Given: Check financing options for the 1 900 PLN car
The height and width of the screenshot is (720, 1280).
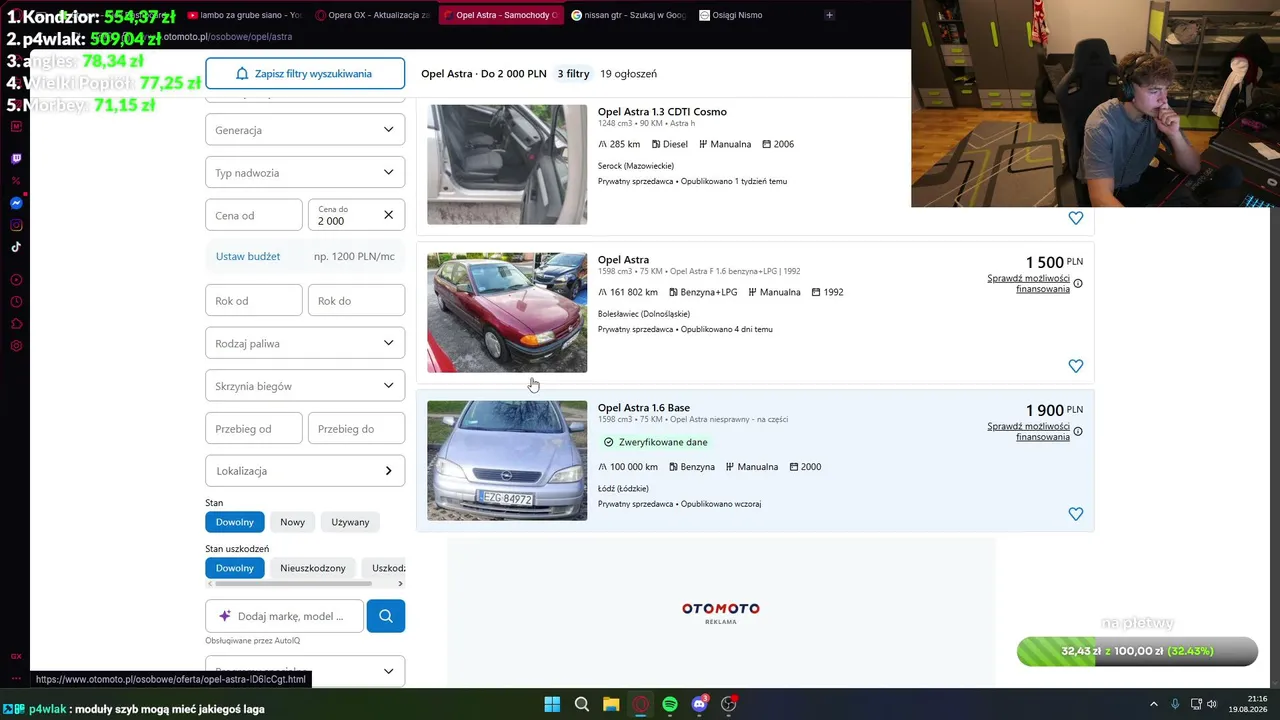Looking at the screenshot, I should (x=1028, y=432).
